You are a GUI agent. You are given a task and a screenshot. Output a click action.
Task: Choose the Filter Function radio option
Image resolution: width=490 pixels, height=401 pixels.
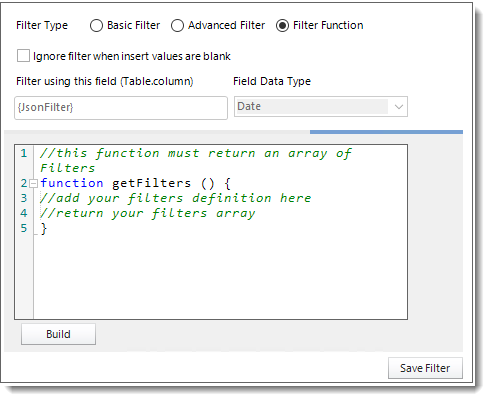[x=282, y=26]
